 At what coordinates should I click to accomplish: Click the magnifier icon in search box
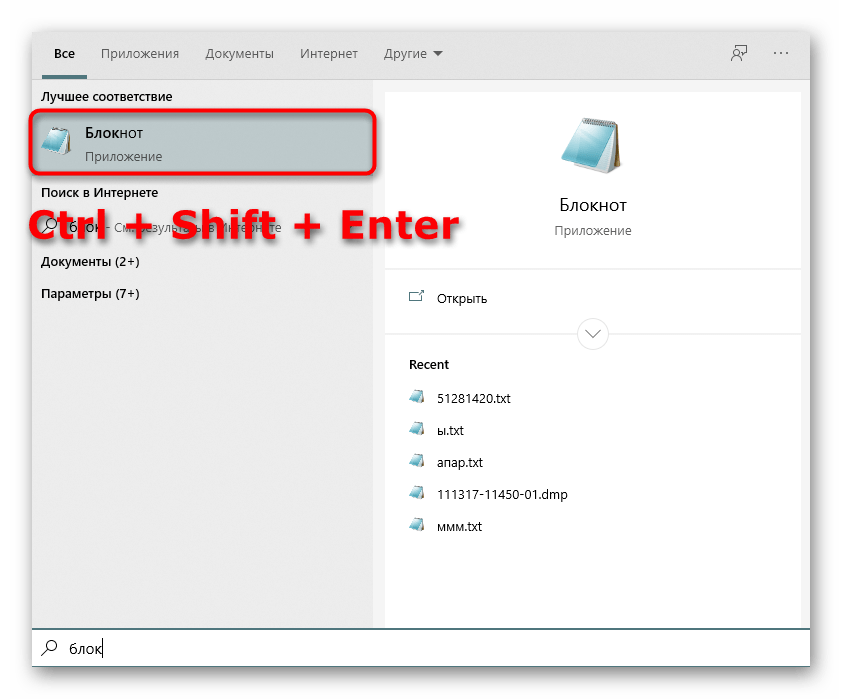(49, 647)
